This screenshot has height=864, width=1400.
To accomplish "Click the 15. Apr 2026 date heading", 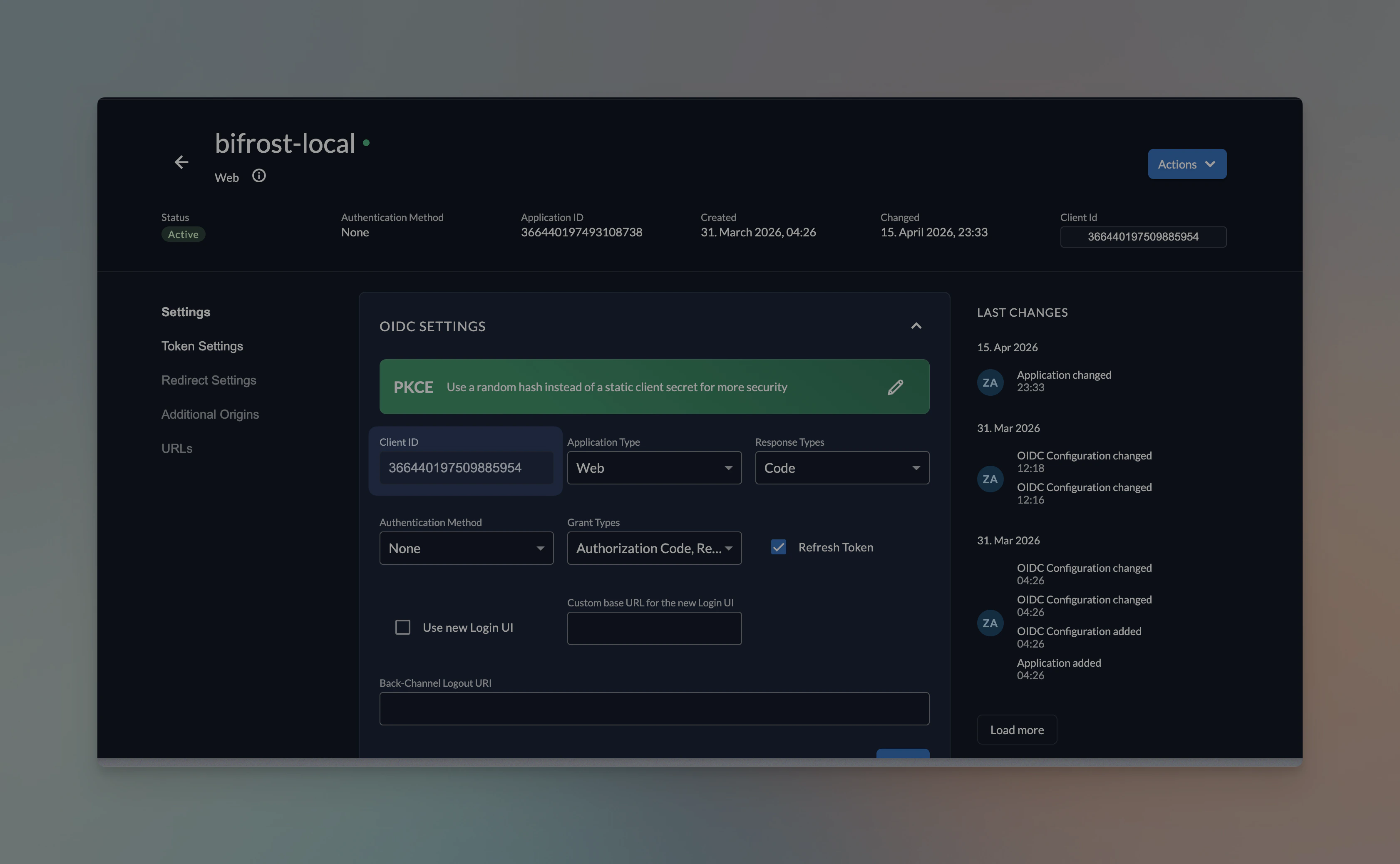I will (x=1007, y=348).
